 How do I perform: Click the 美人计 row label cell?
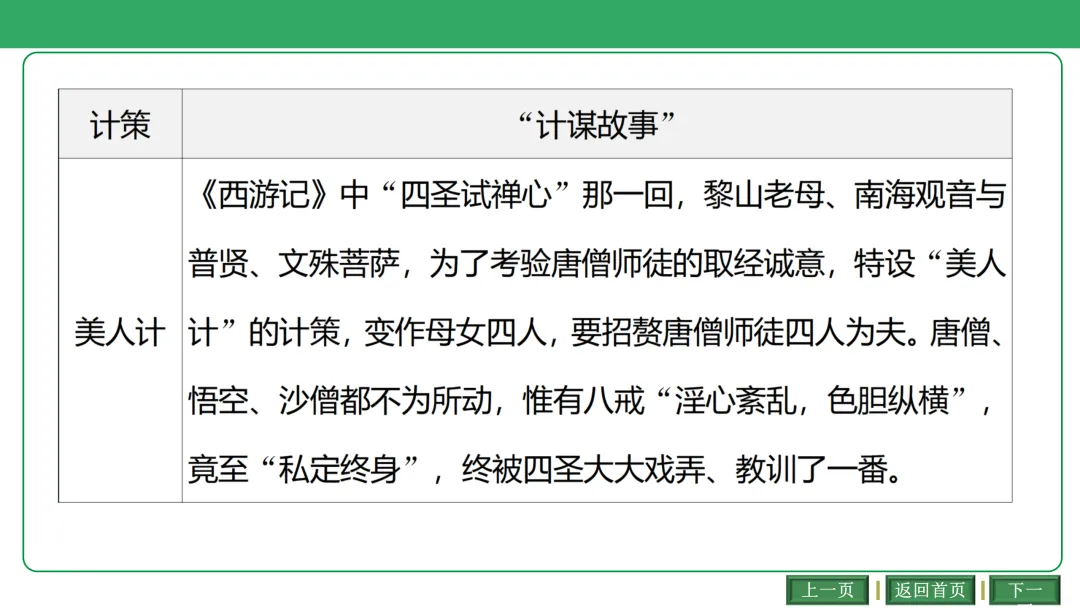coord(121,331)
